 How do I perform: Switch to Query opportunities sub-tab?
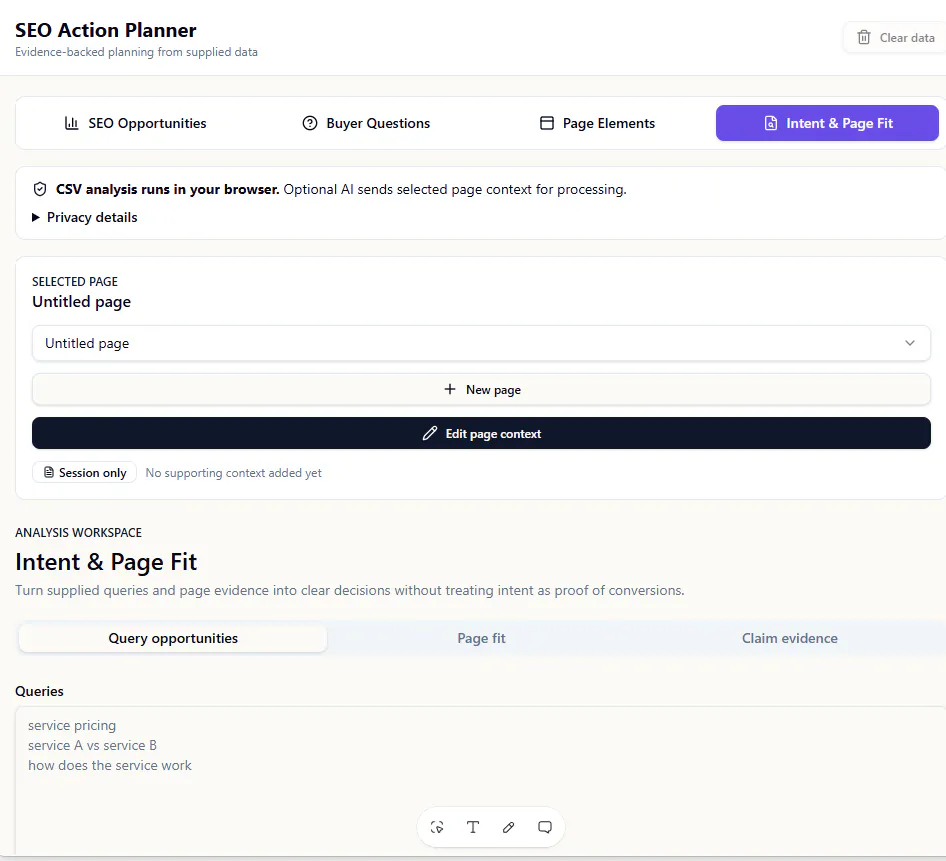173,638
